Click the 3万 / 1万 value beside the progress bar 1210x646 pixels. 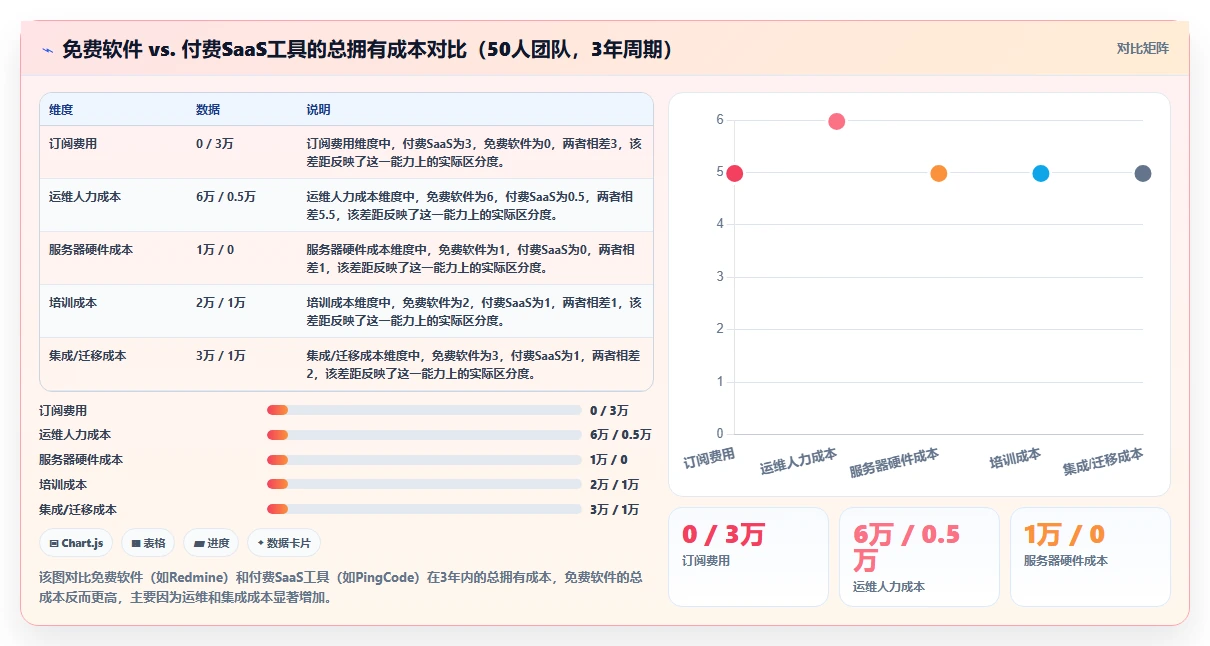click(614, 509)
